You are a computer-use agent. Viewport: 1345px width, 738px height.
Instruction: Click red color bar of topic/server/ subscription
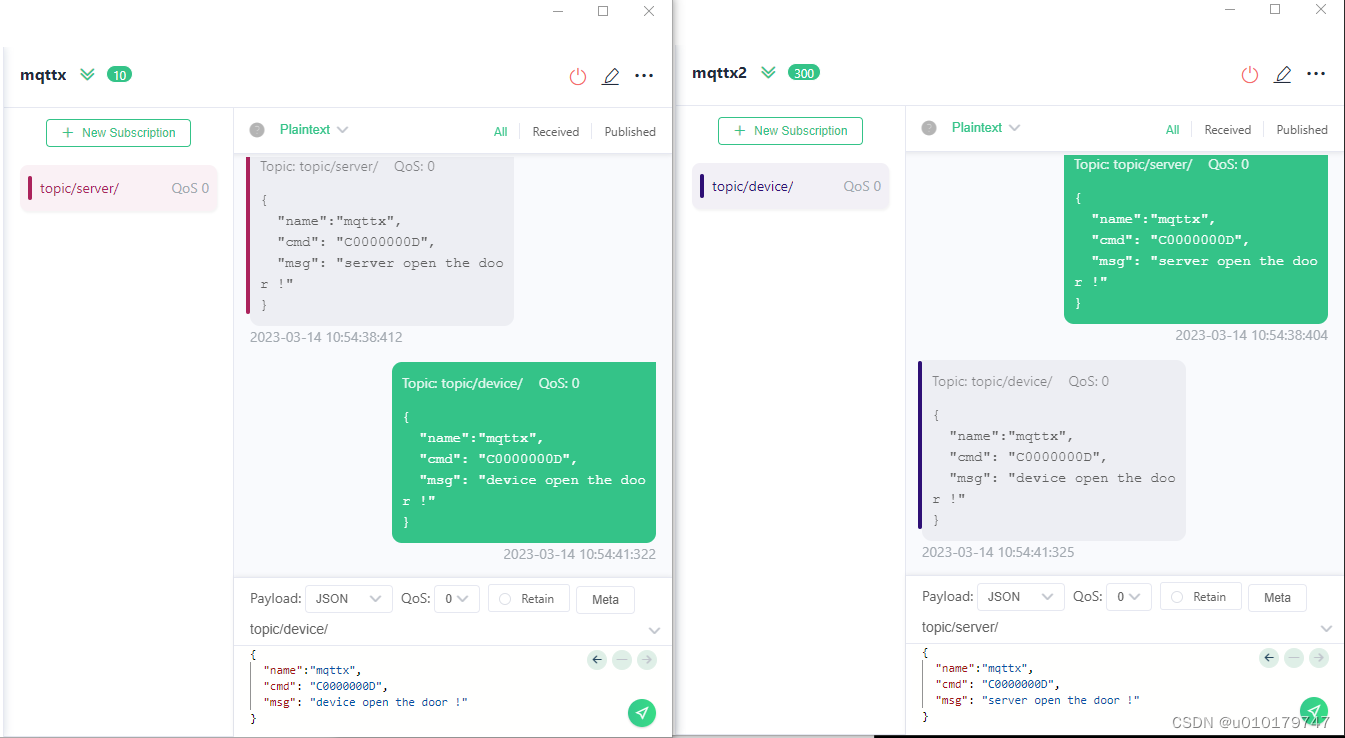30,188
